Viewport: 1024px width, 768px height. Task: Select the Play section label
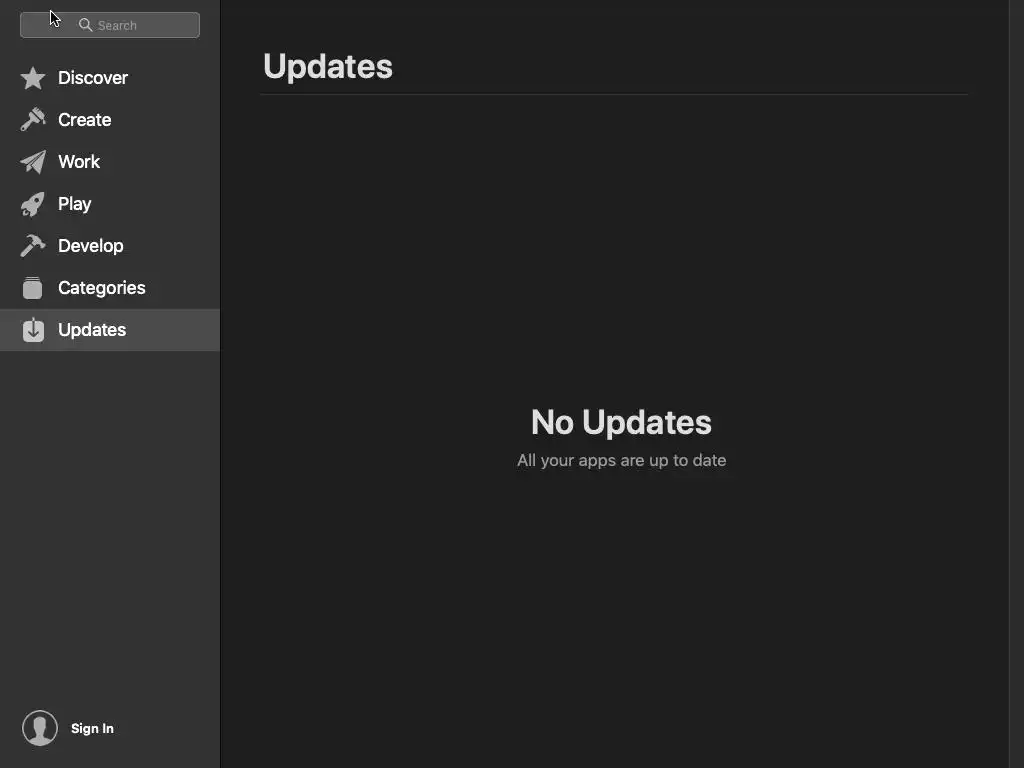[x=74, y=204]
